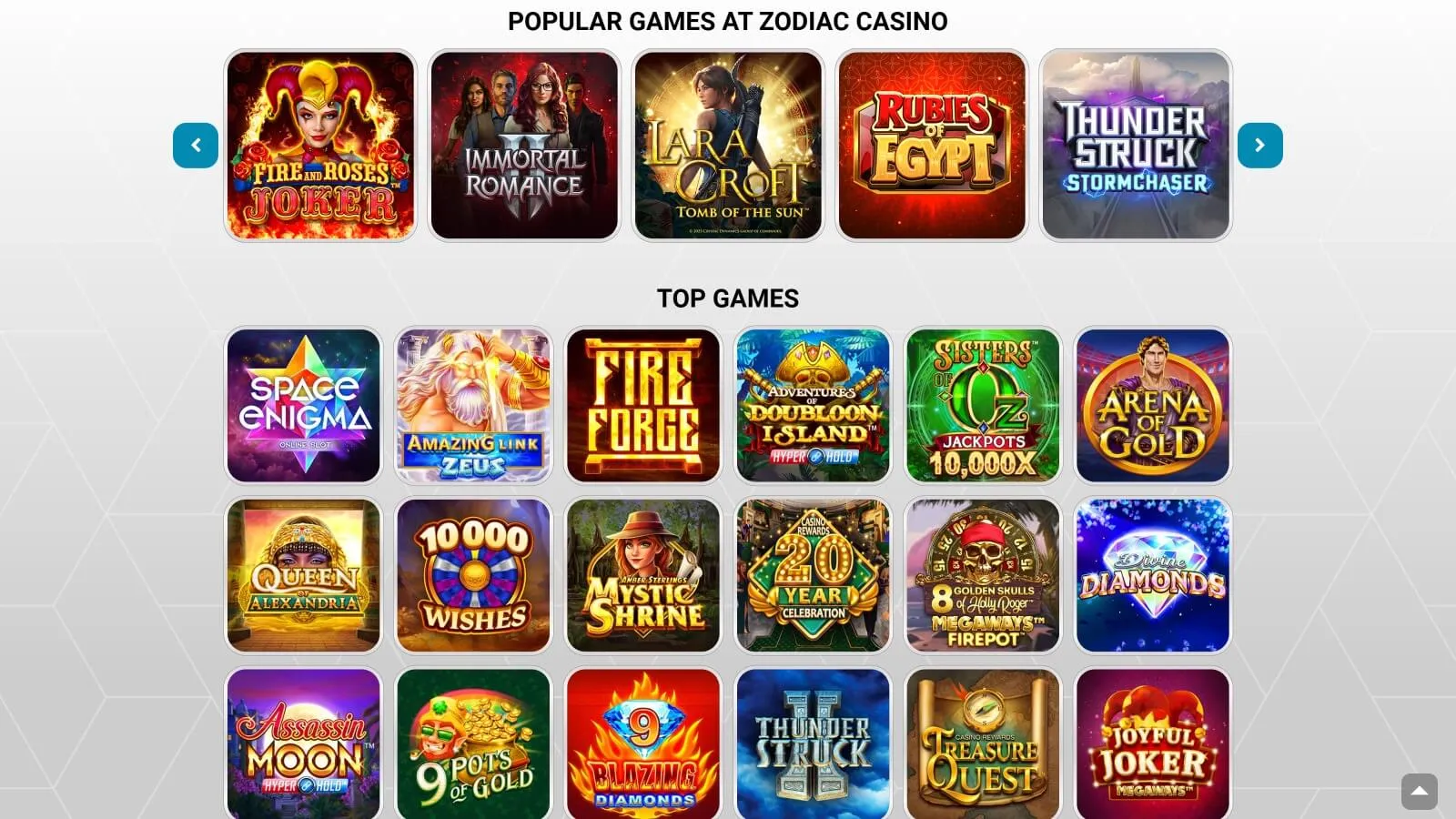1456x819 pixels.
Task: Open Fire and Roses Joker game
Action: 320,146
